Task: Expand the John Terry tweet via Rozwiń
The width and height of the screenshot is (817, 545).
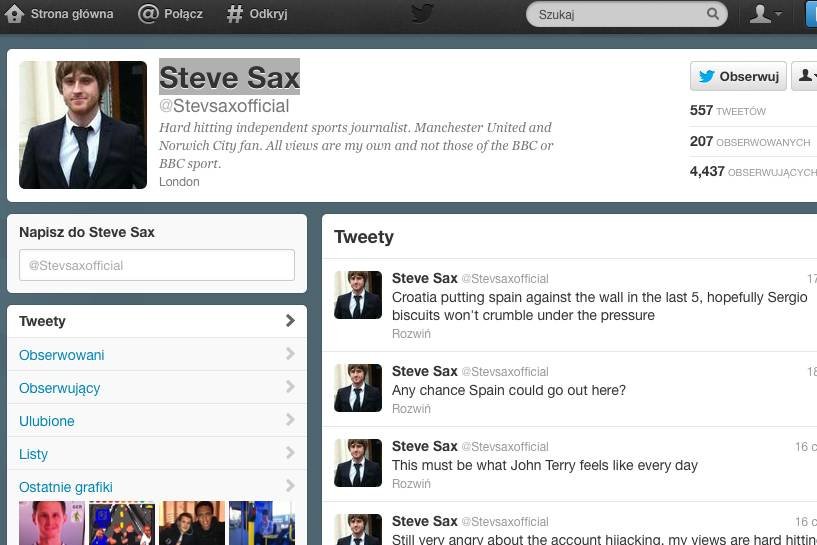Action: click(411, 484)
